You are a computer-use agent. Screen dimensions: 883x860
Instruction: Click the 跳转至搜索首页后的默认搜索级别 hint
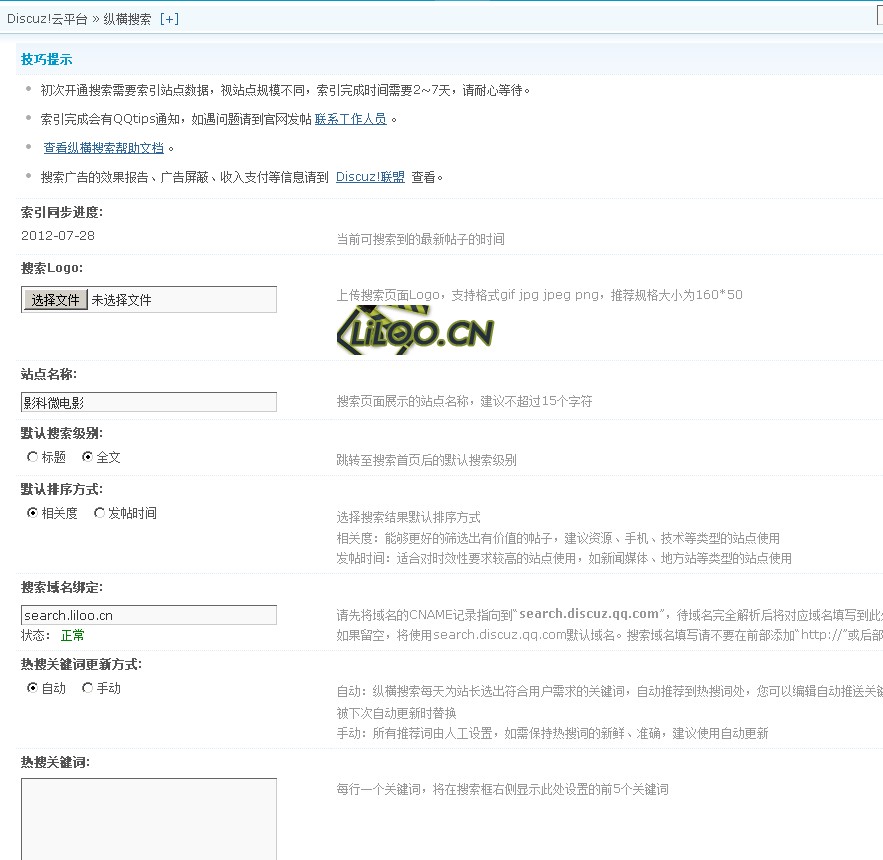[426, 460]
